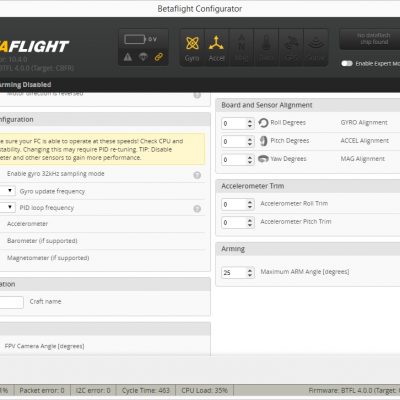Screen dimensions: 400x400
Task: Adjust the Accelerometer Pitch Trim stepper
Action: (250, 222)
